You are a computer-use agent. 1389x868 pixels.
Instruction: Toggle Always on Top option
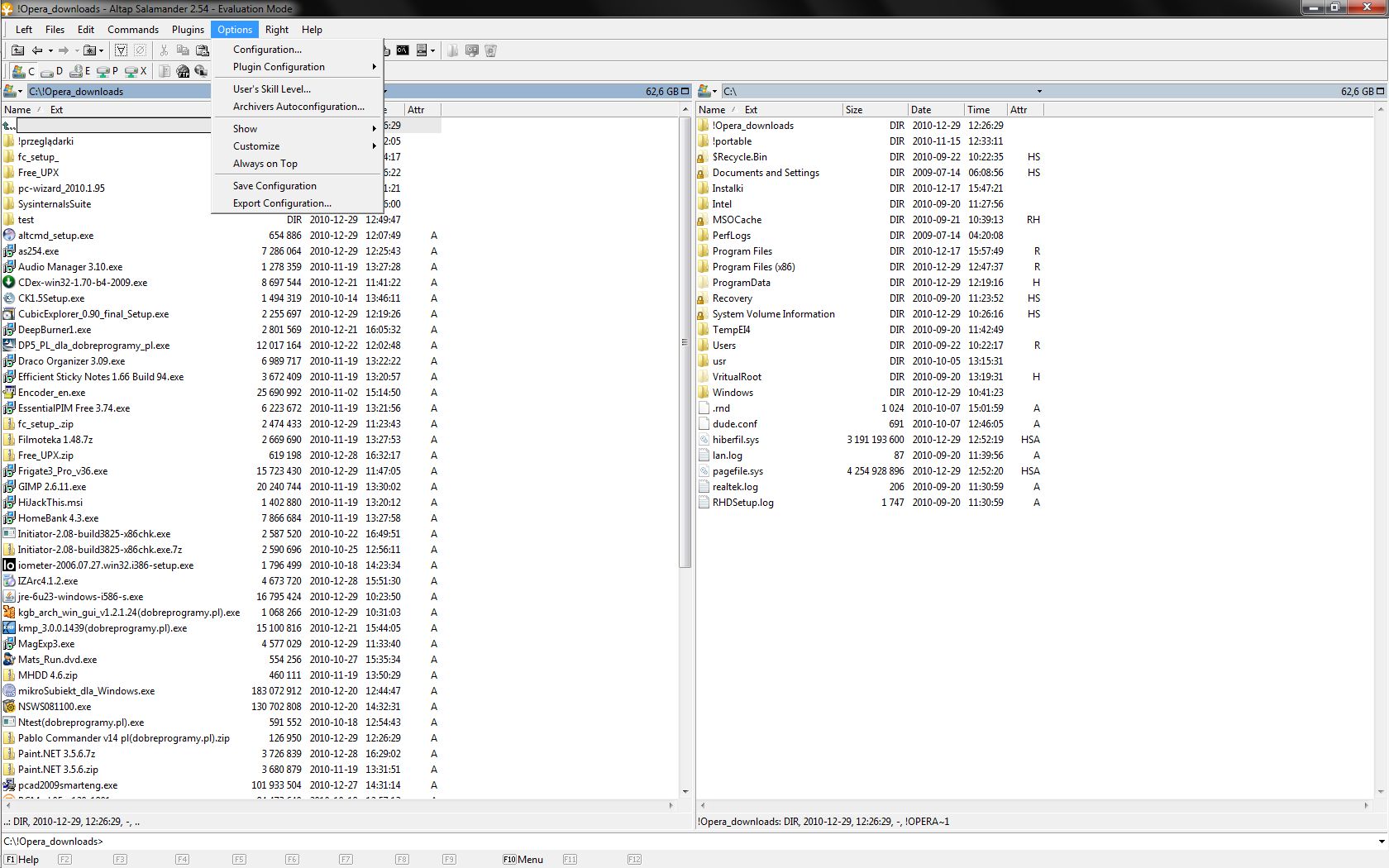(298, 164)
